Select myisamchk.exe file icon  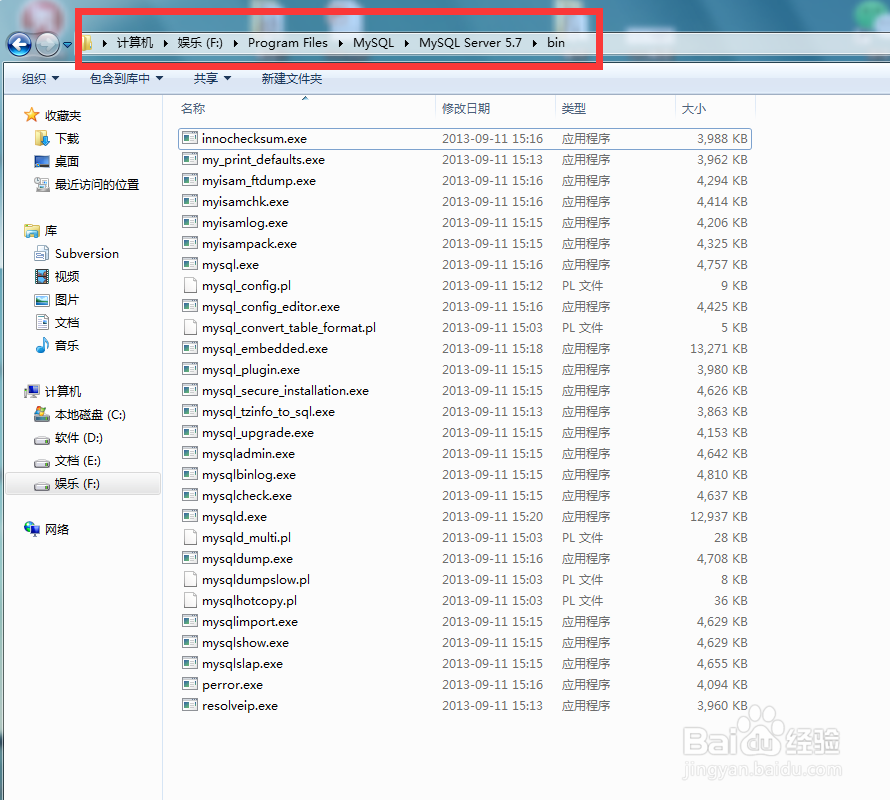point(190,201)
